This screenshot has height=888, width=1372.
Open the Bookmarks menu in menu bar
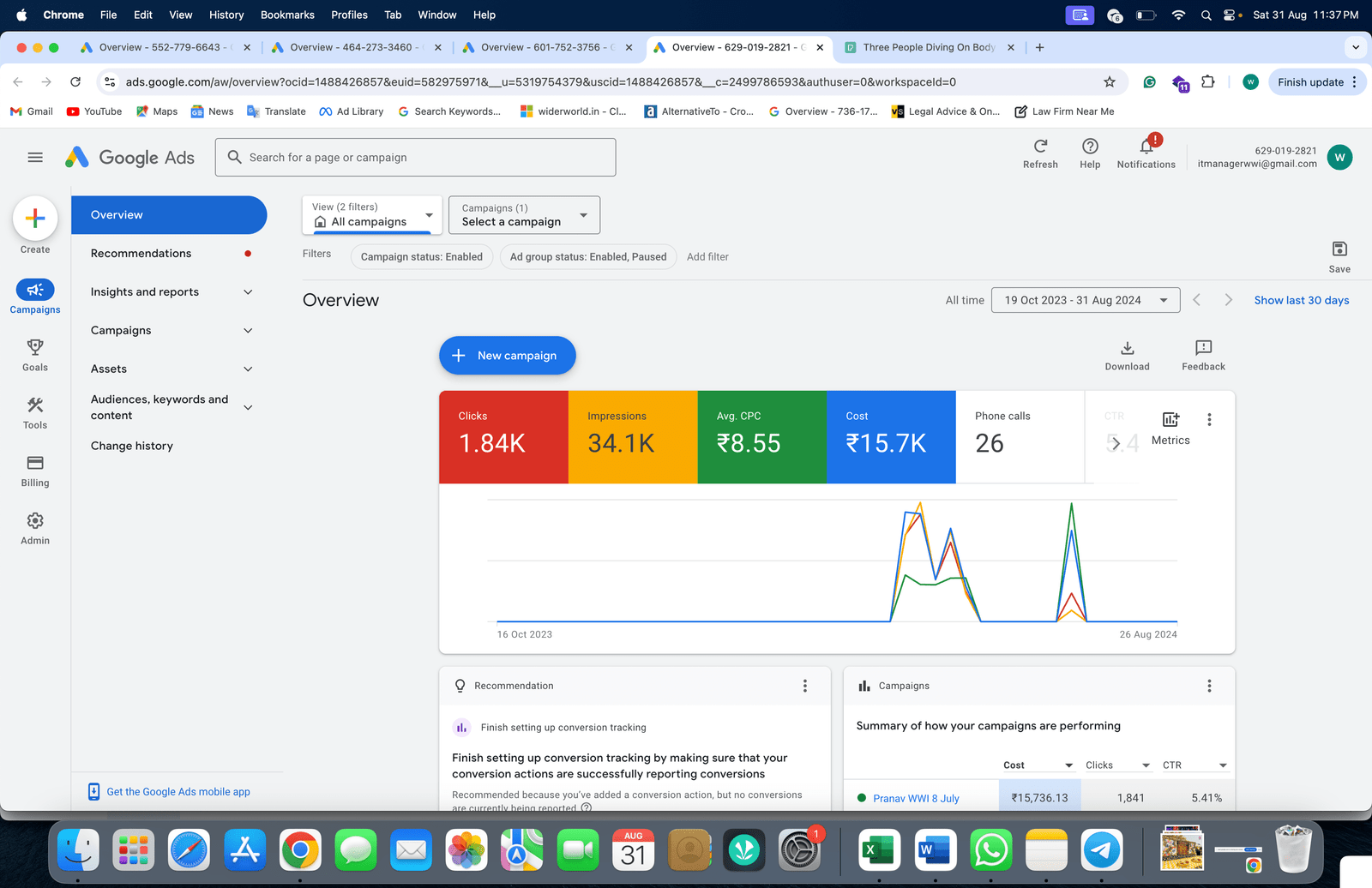pos(287,15)
